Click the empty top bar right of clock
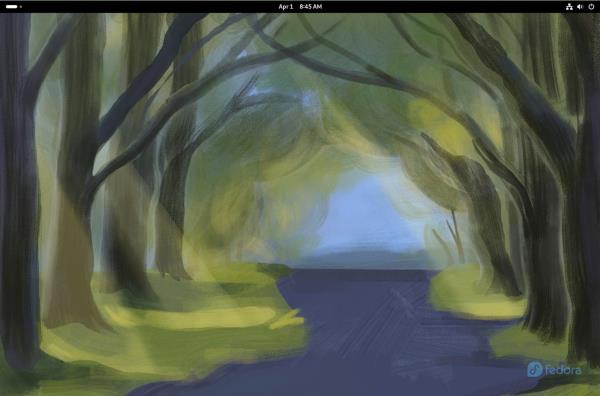The height and width of the screenshot is (396, 600). [x=444, y=7]
